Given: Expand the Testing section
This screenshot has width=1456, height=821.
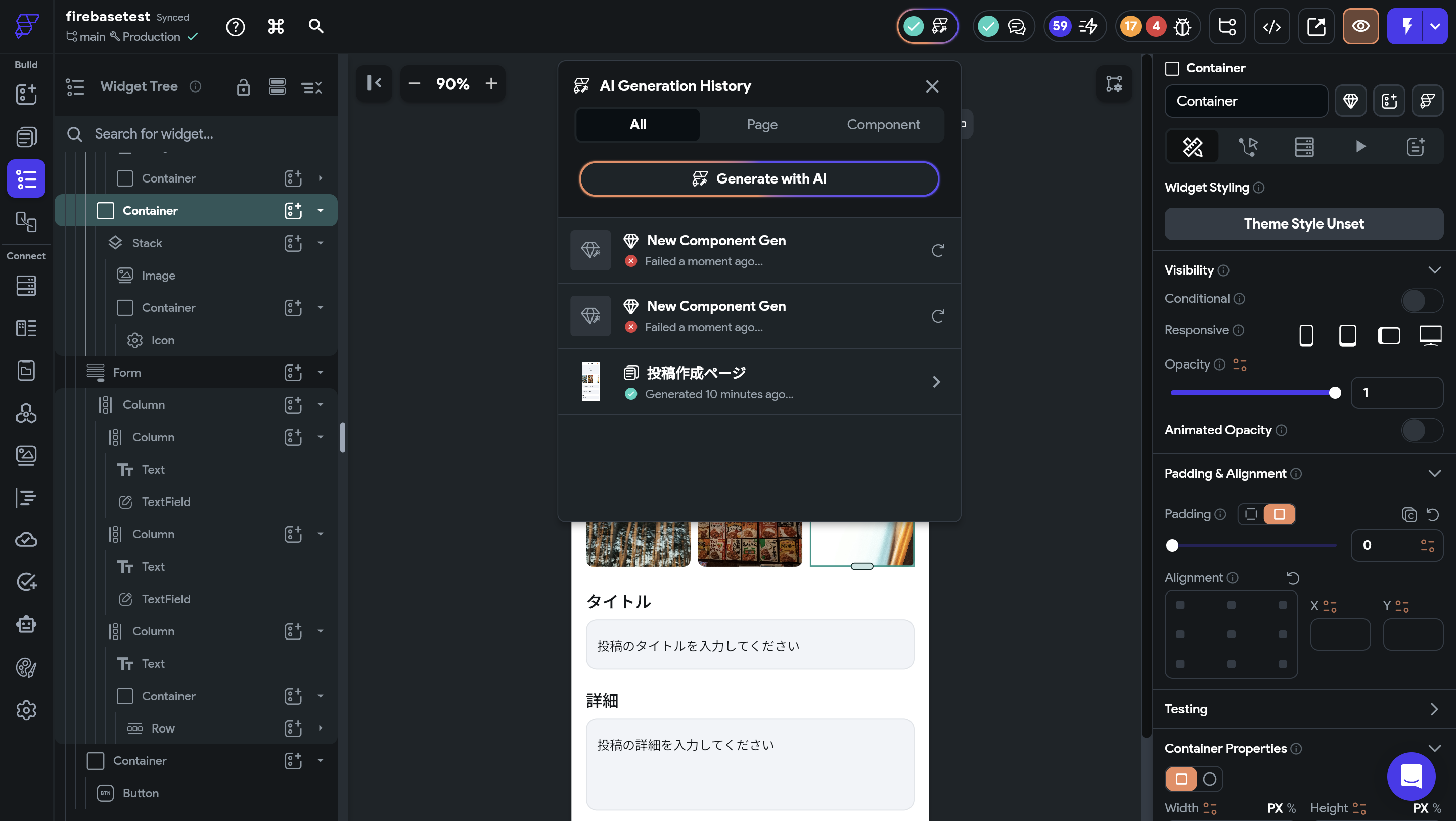Looking at the screenshot, I should [x=1433, y=709].
